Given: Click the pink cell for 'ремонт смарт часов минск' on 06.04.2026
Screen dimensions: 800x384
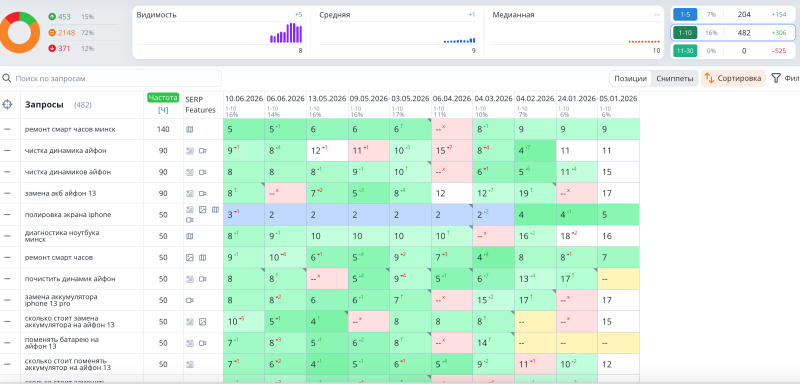Looking at the screenshot, I should coord(452,130).
